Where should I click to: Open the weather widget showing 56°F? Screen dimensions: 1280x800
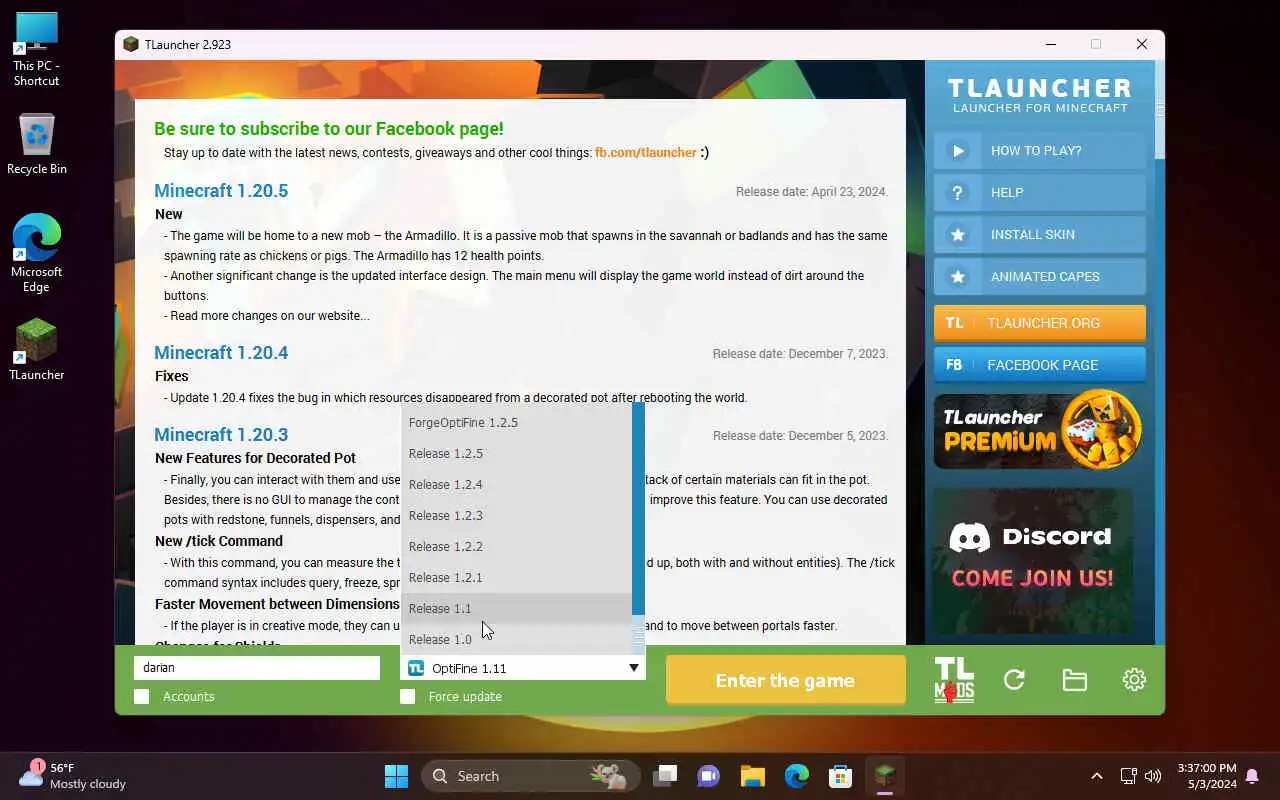pyautogui.click(x=72, y=776)
